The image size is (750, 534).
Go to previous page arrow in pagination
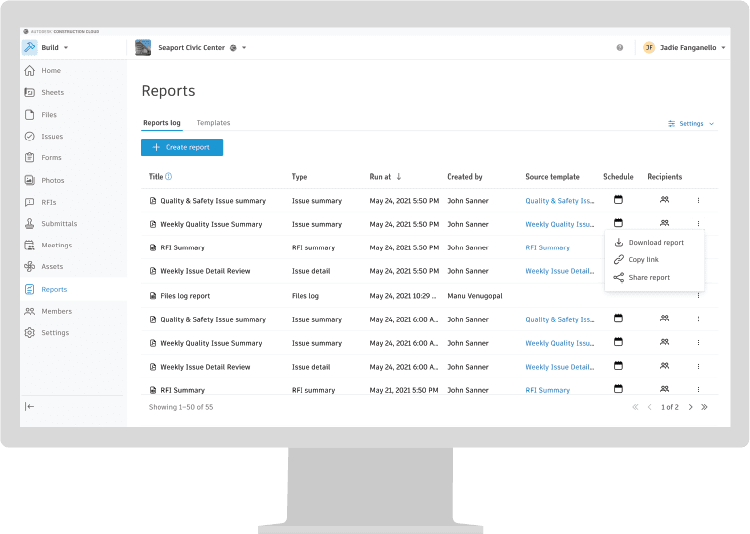tap(649, 407)
